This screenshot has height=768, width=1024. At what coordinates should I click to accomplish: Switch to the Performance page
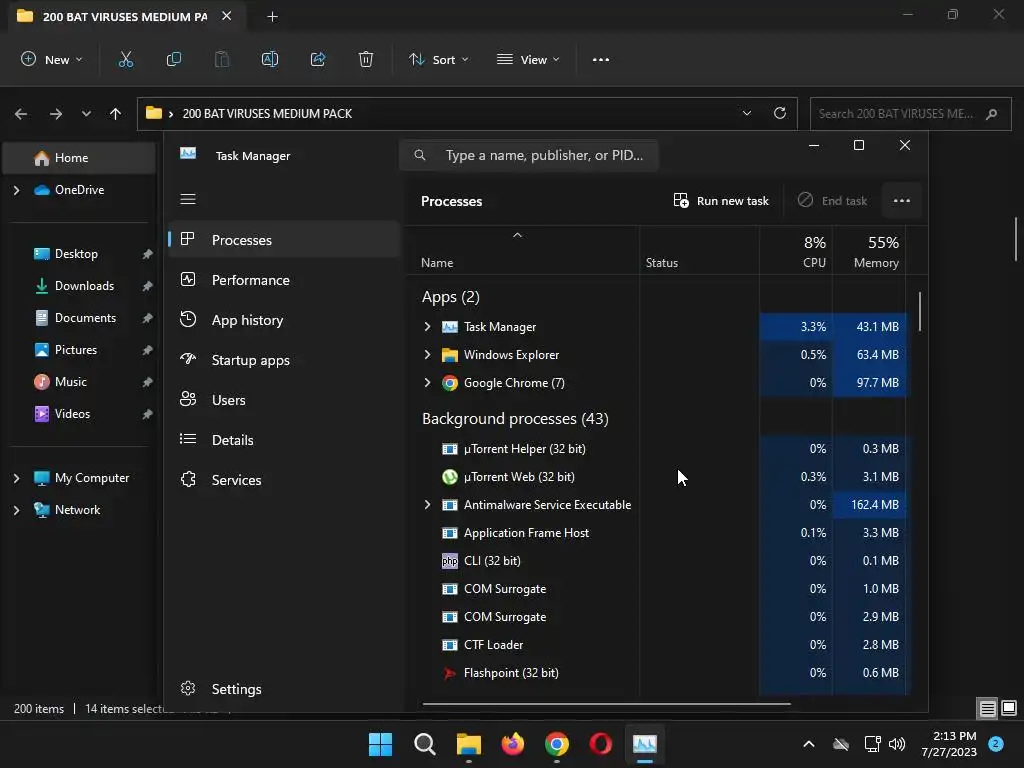pos(284,280)
